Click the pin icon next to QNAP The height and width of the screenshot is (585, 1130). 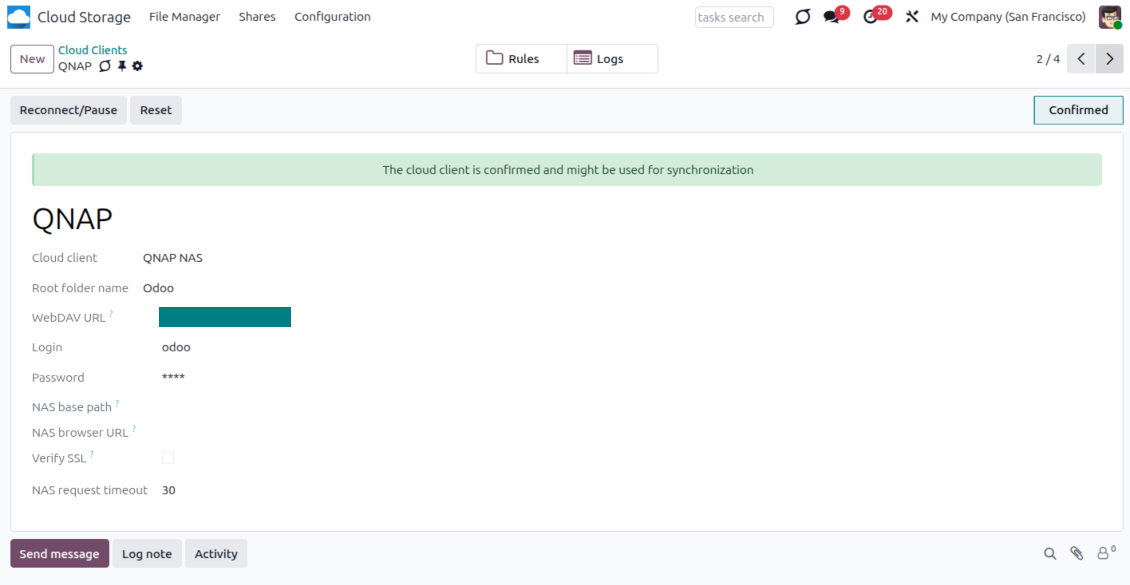pos(122,66)
